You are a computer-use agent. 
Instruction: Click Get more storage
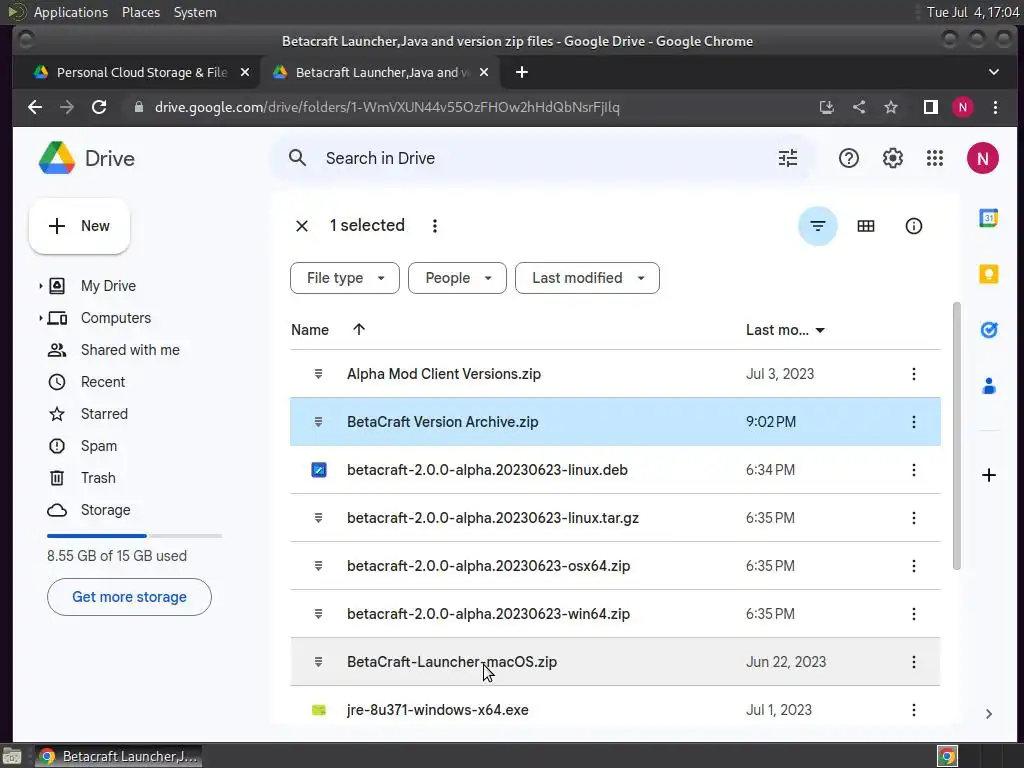click(x=129, y=597)
